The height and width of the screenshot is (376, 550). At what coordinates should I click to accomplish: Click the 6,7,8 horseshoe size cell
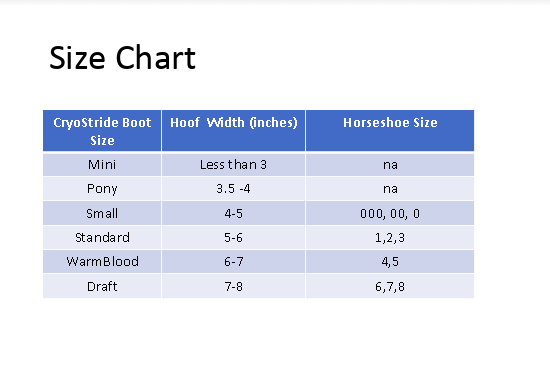(390, 286)
